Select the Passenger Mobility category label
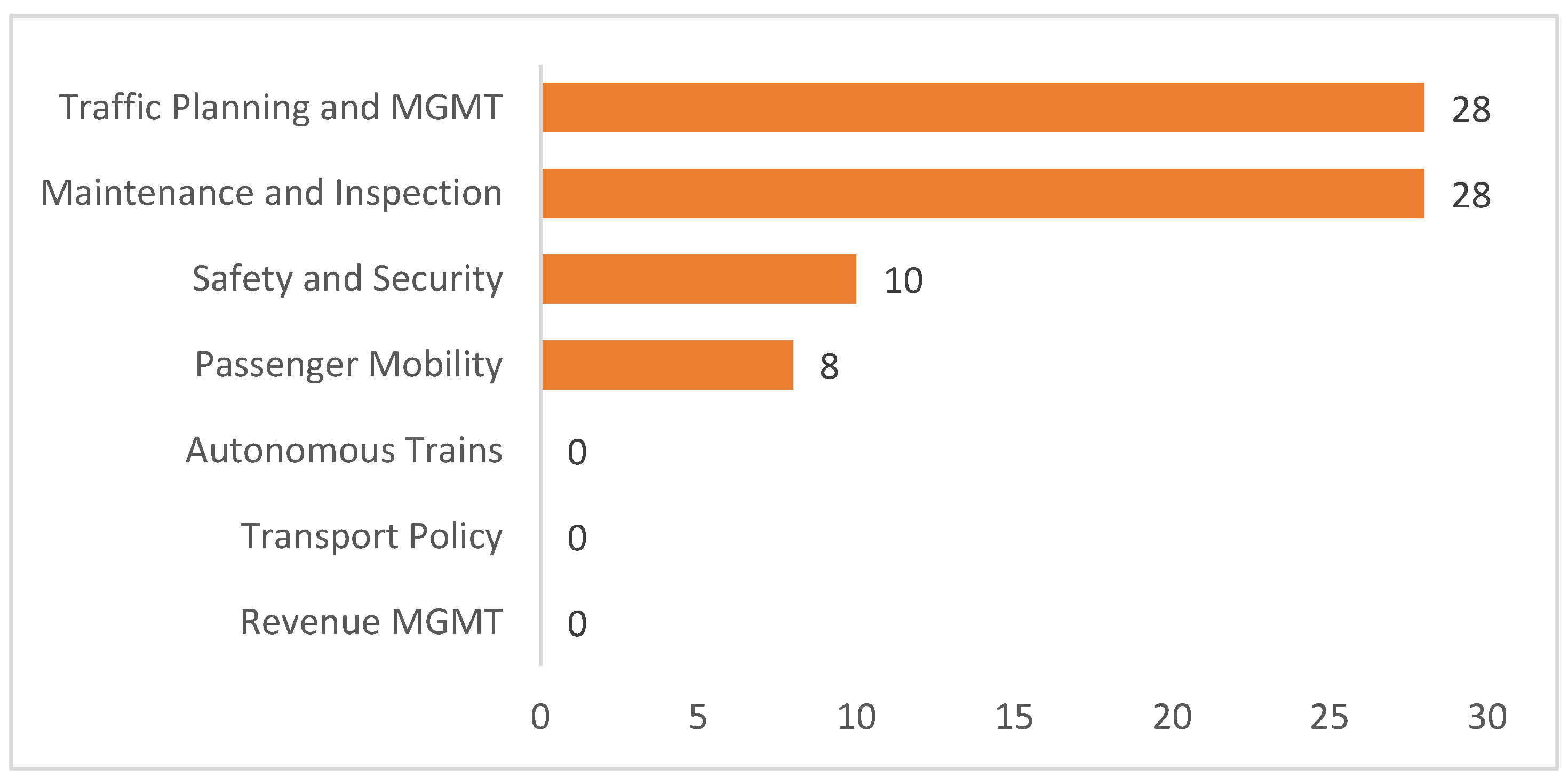Screen dimensions: 1568x778 [x=349, y=365]
